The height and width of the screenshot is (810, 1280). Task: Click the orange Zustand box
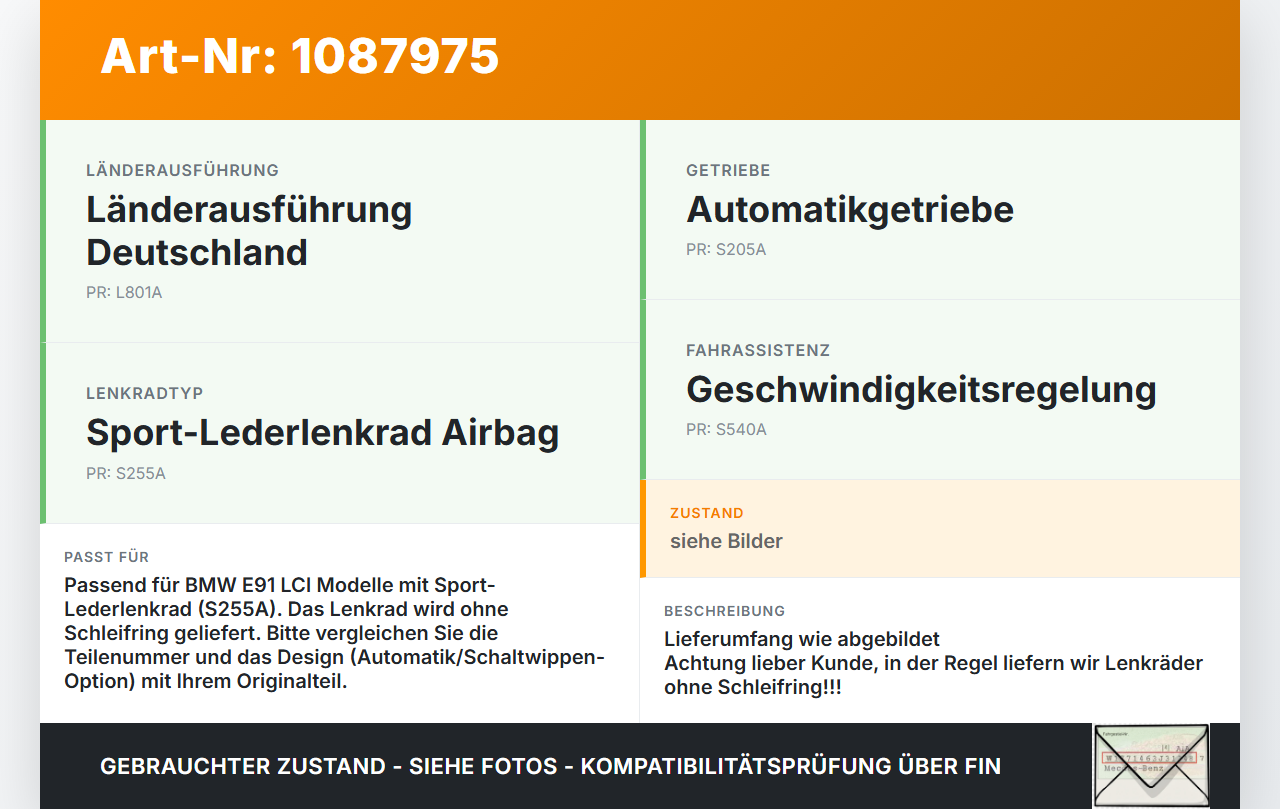(x=940, y=528)
